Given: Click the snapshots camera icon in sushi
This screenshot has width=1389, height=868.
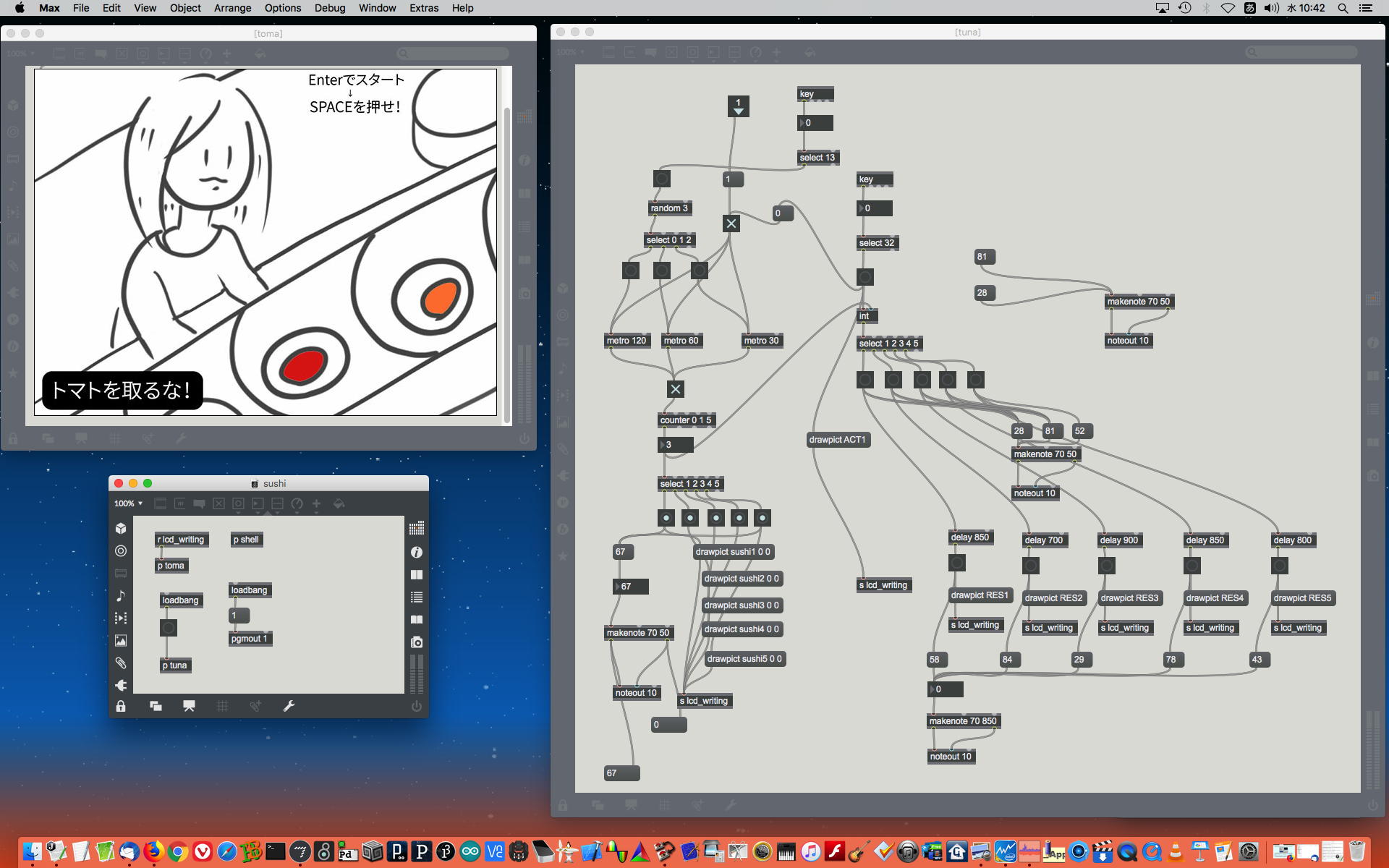Looking at the screenshot, I should (x=417, y=642).
